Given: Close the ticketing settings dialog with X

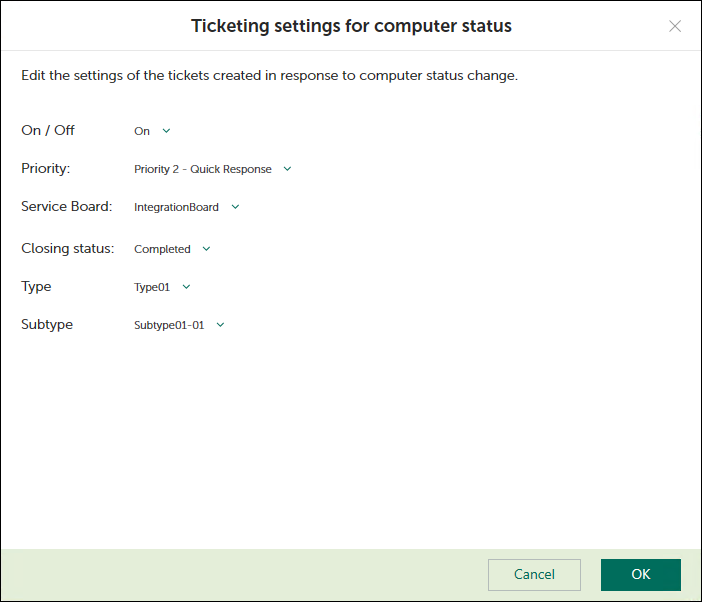Looking at the screenshot, I should (x=675, y=26).
